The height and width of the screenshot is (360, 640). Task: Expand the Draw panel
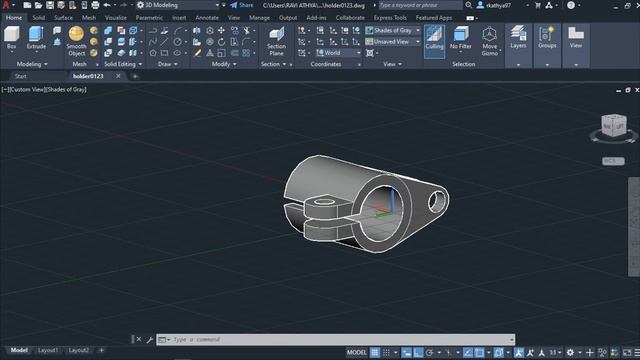(168, 64)
